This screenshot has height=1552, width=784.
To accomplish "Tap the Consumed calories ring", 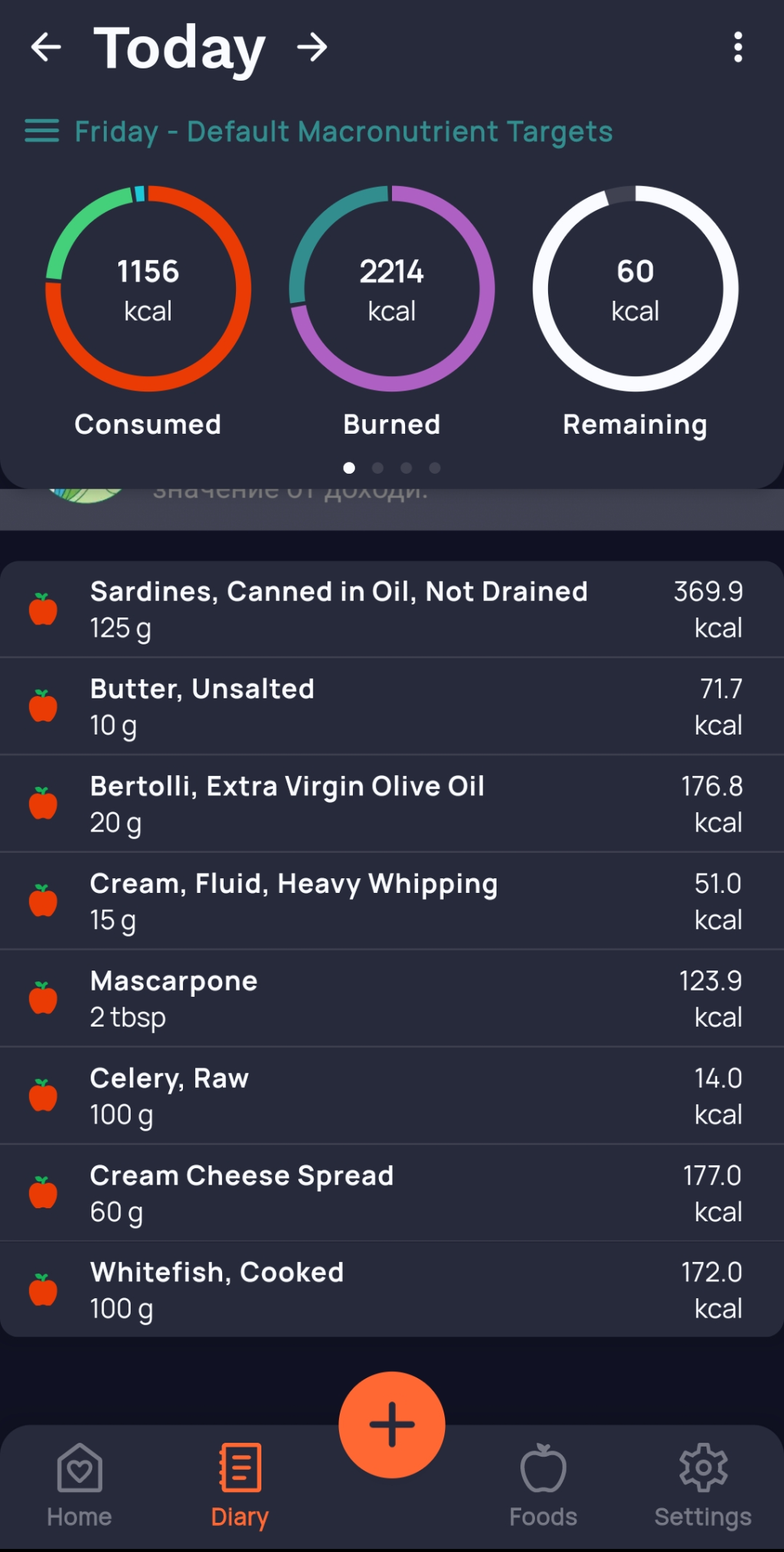I will click(148, 289).
